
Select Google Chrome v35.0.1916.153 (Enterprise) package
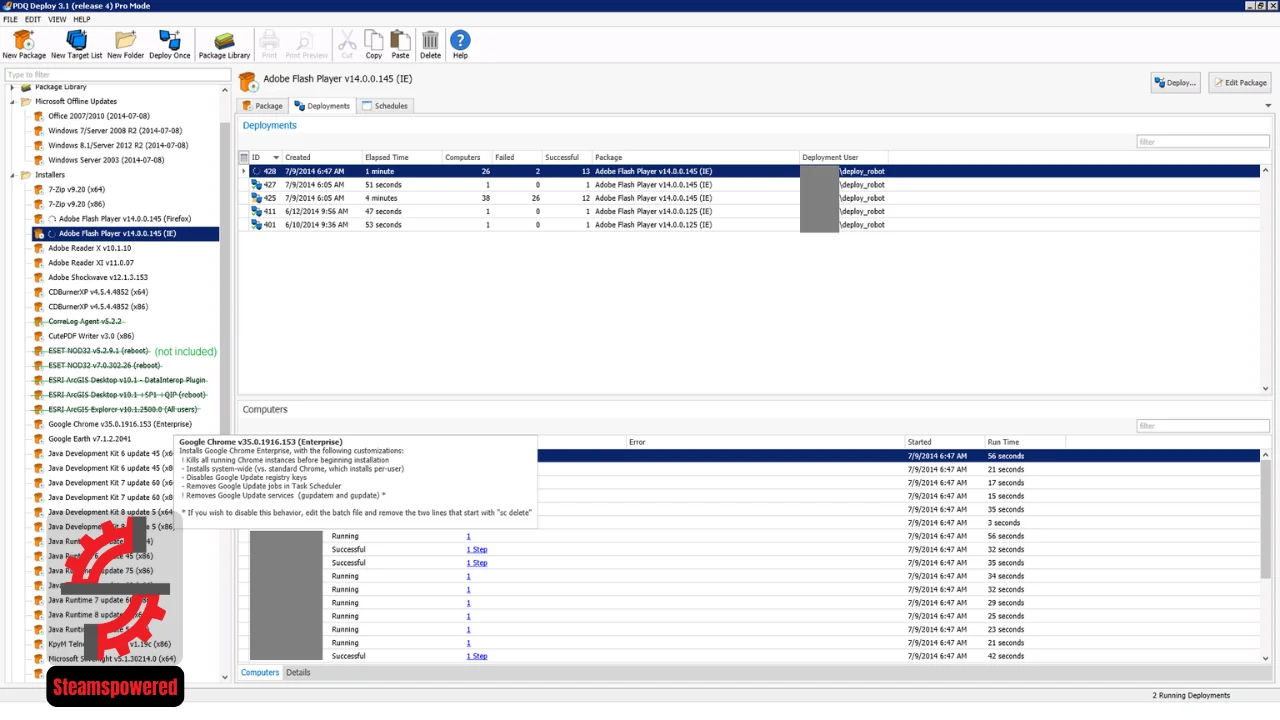120,424
